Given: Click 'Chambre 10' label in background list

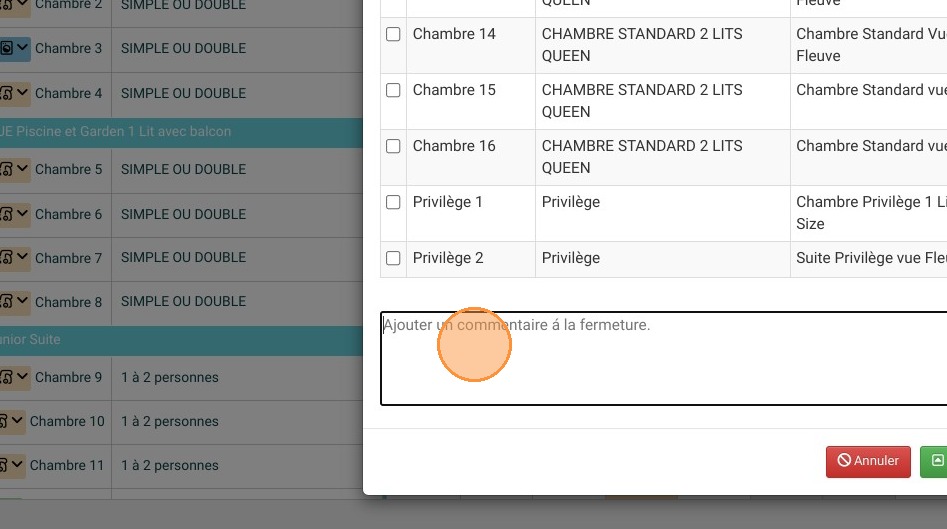Looking at the screenshot, I should [x=67, y=422].
